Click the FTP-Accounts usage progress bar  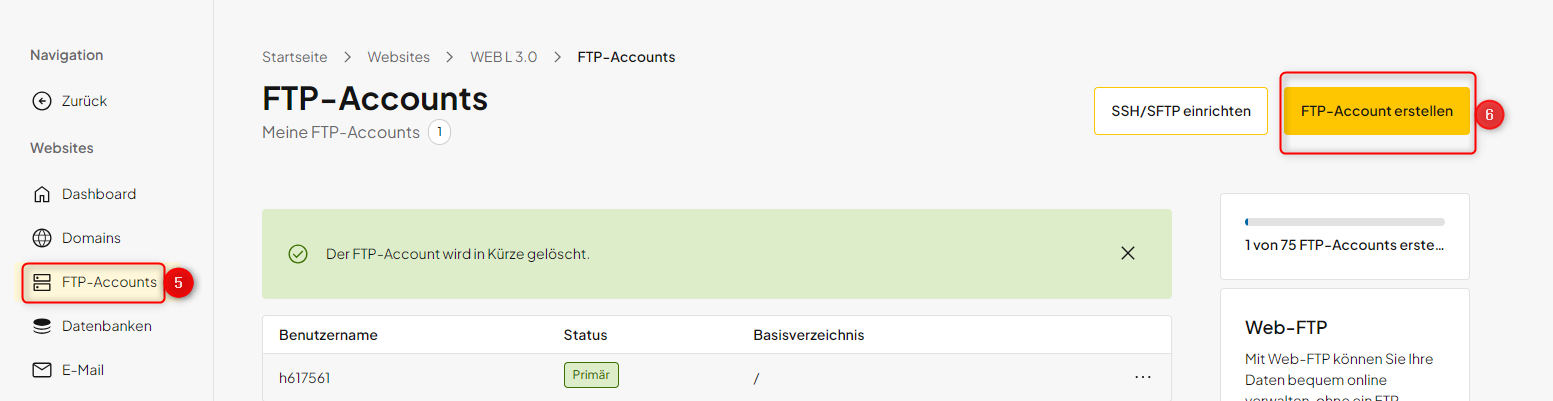[x=1345, y=221]
